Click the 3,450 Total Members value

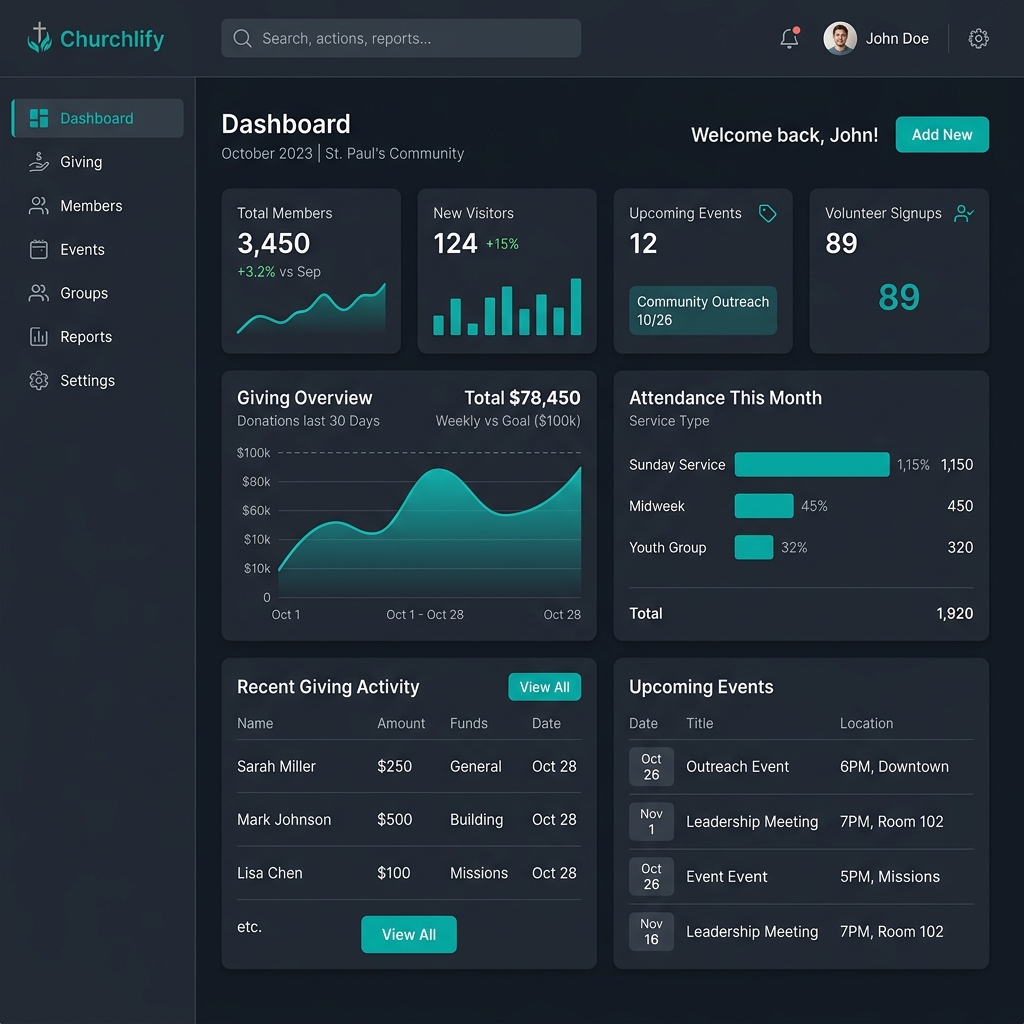[x=274, y=244]
